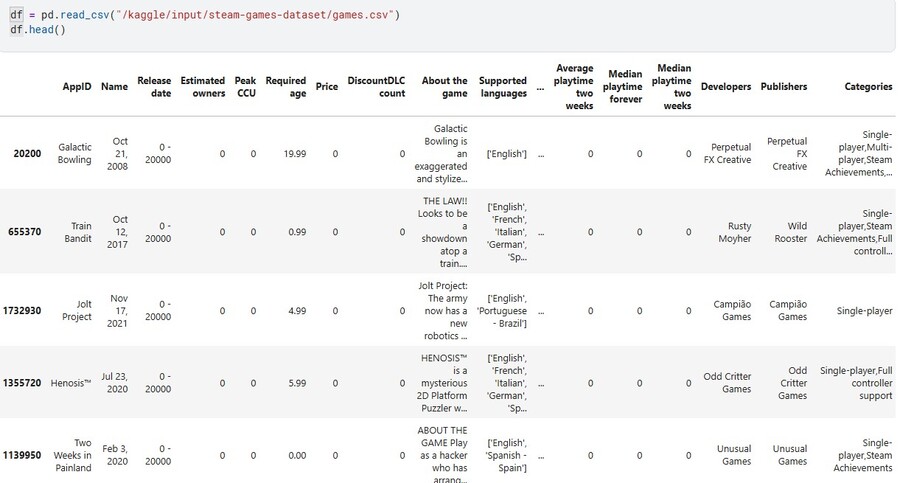900x483 pixels.
Task: Click the HENOSIS™ mysterious platform description
Action: (442, 383)
